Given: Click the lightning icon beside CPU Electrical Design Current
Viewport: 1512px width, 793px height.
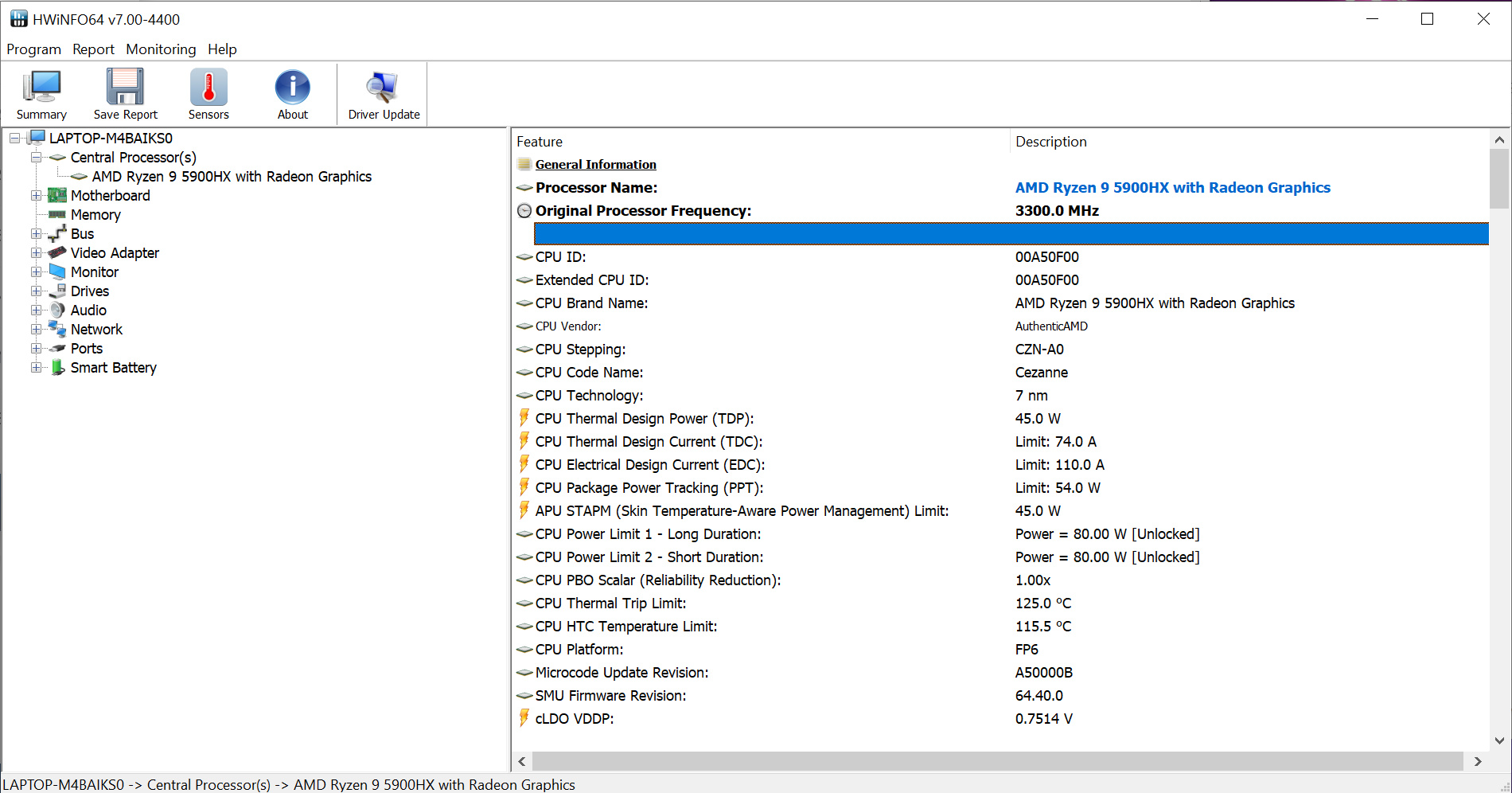Looking at the screenshot, I should tap(524, 463).
